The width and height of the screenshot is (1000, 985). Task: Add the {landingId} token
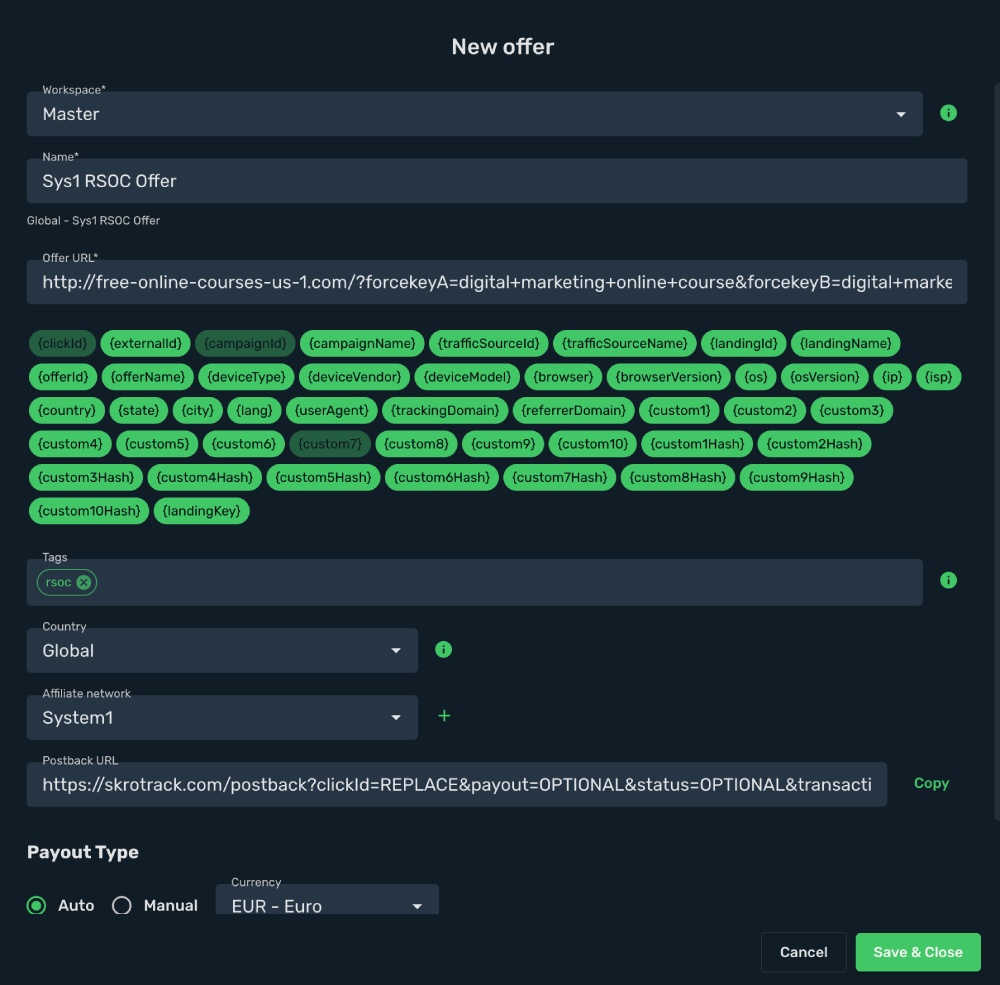[744, 343]
